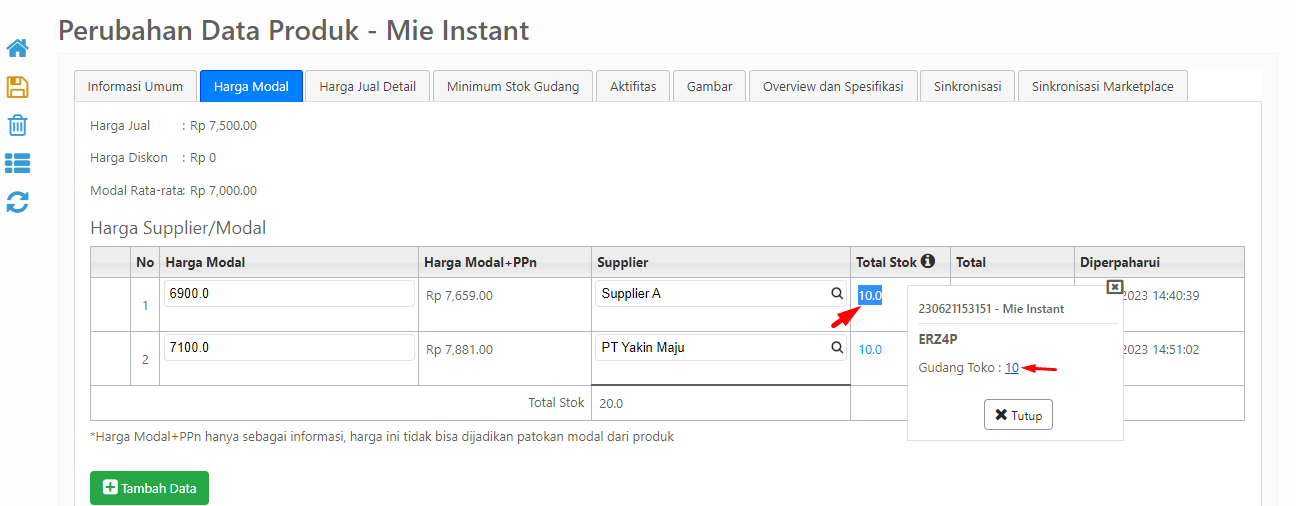The image size is (1296, 506).
Task: Open the home icon in the sidebar
Action: tap(18, 48)
